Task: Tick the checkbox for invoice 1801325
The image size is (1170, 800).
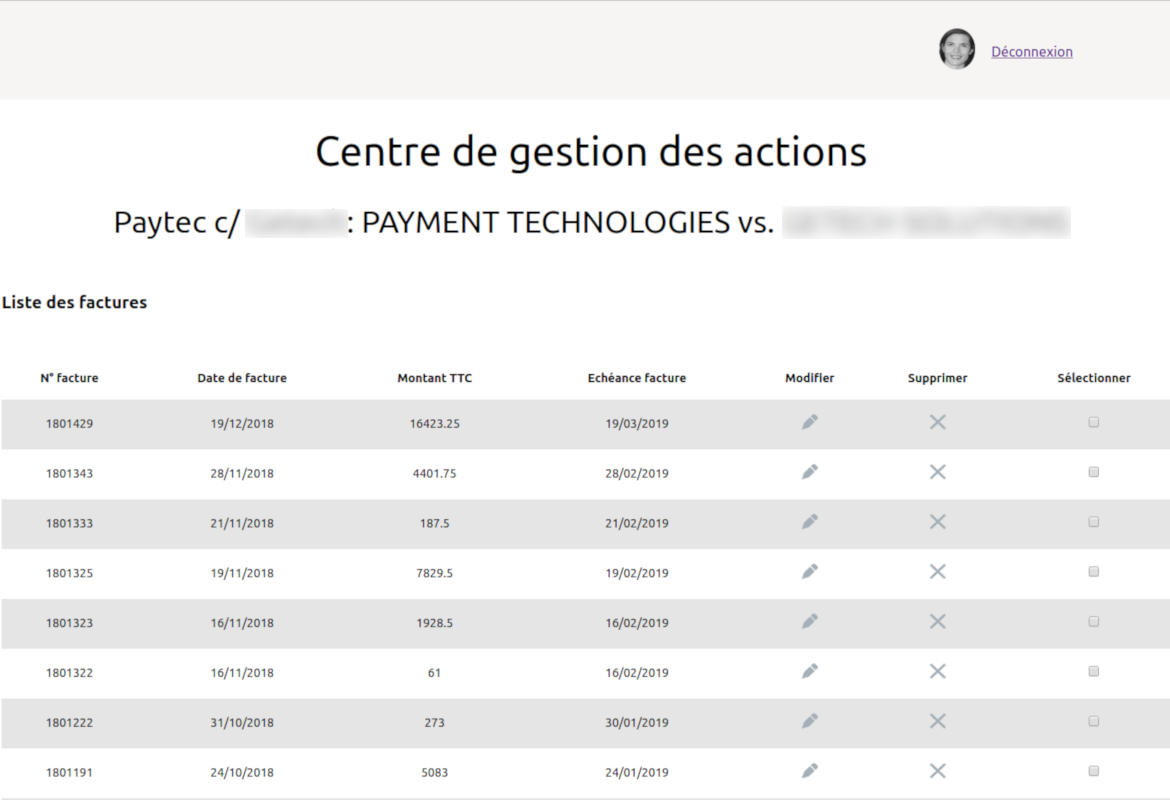Action: click(1093, 572)
